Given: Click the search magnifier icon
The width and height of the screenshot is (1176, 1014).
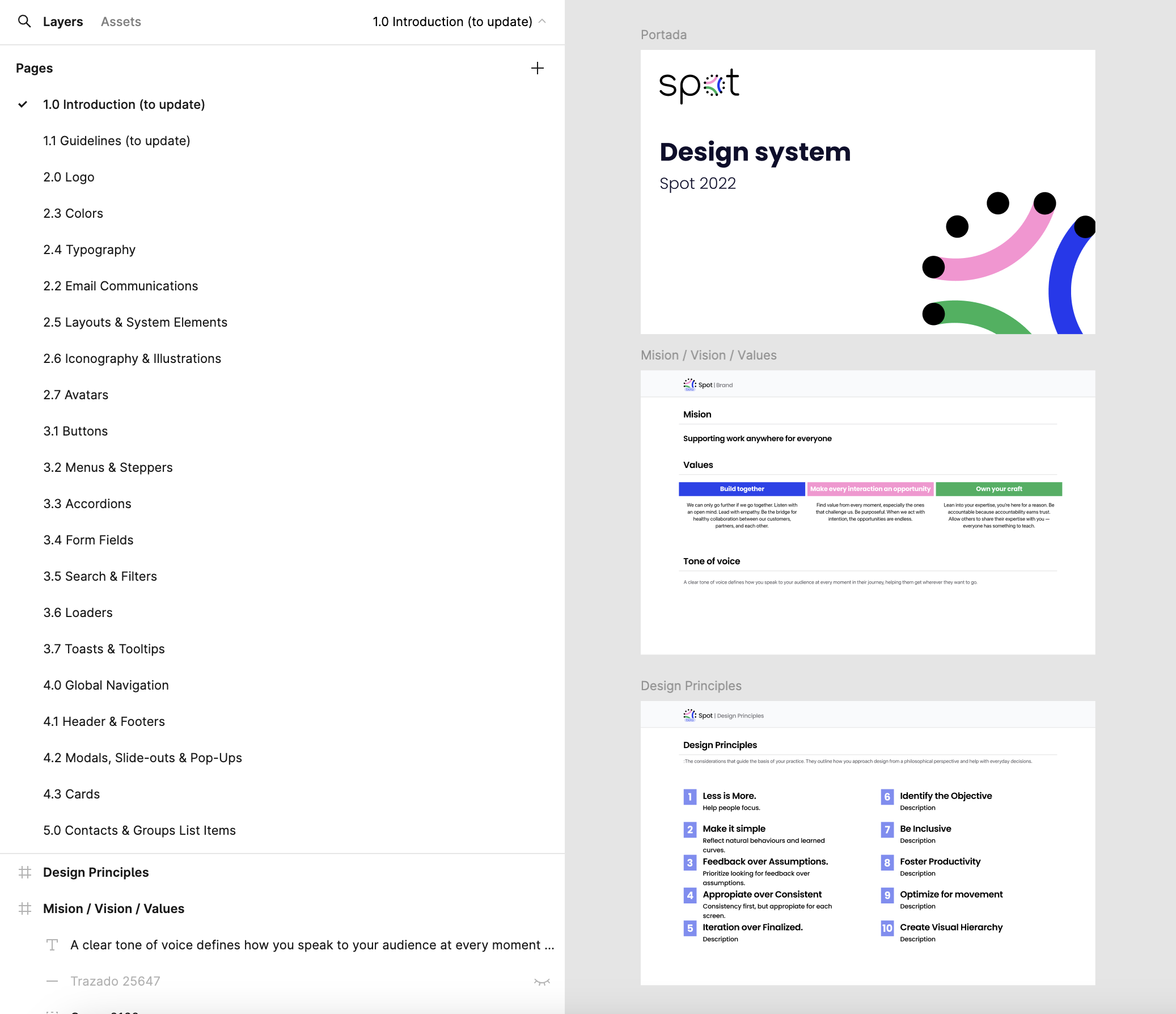Looking at the screenshot, I should coord(24,22).
